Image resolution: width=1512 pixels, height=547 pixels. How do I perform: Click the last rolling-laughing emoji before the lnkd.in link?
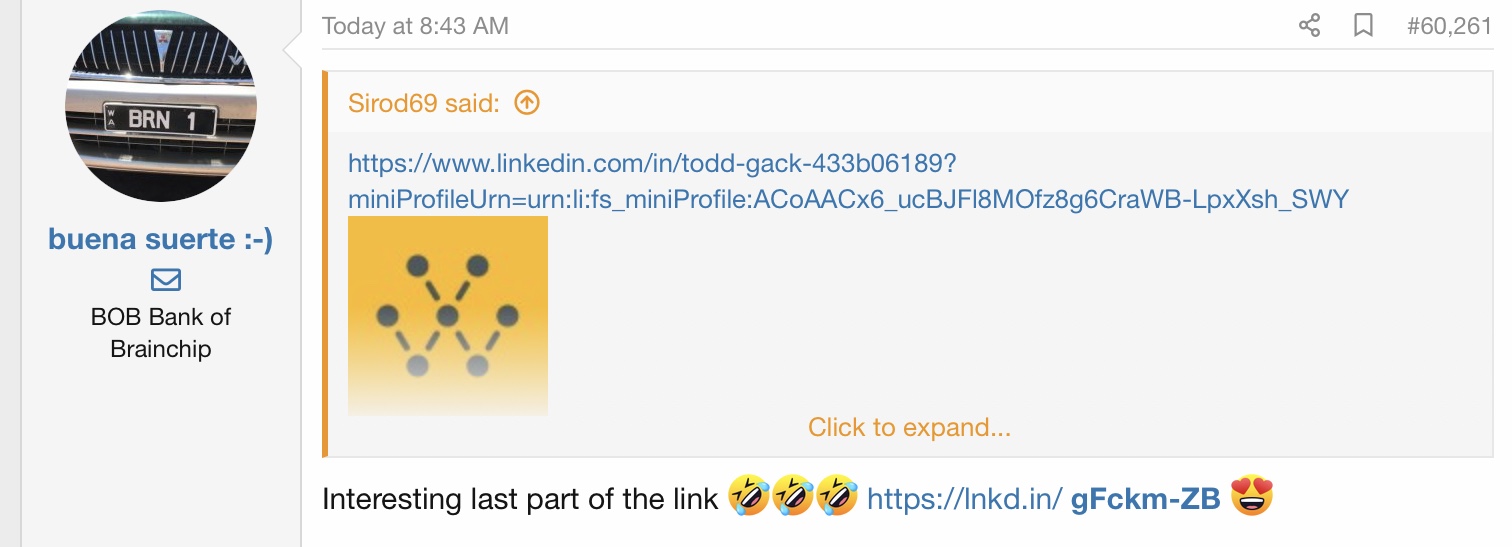click(837, 497)
